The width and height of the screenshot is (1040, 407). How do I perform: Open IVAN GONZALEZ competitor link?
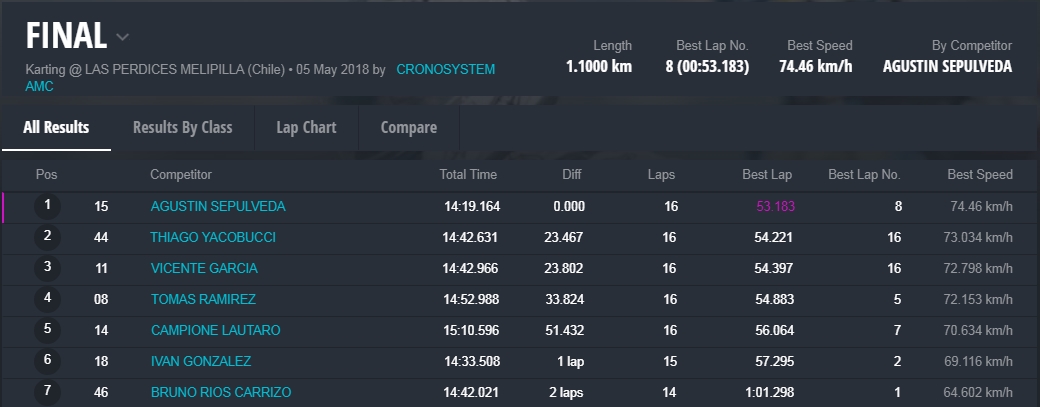point(200,361)
